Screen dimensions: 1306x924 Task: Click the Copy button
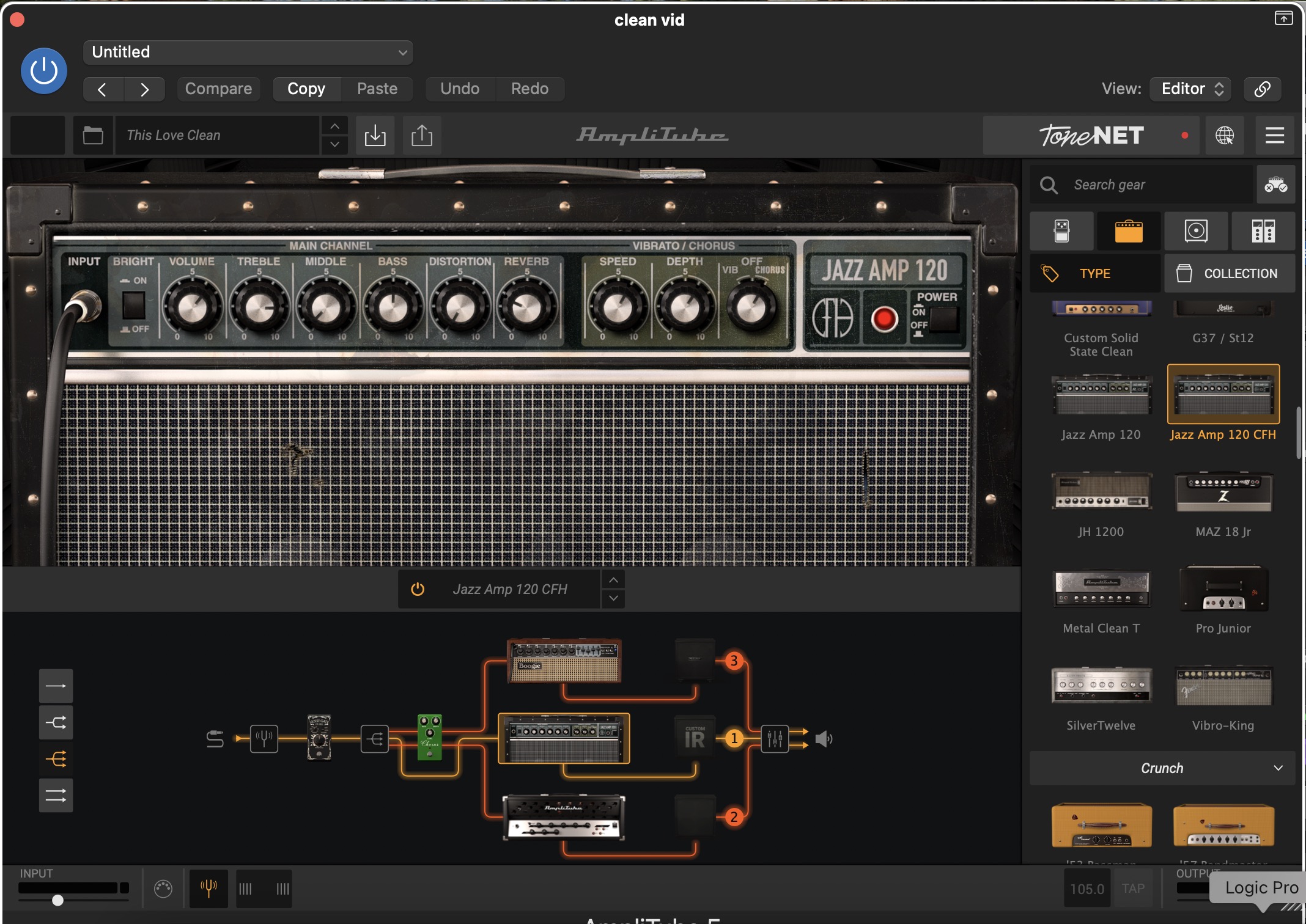(x=306, y=89)
